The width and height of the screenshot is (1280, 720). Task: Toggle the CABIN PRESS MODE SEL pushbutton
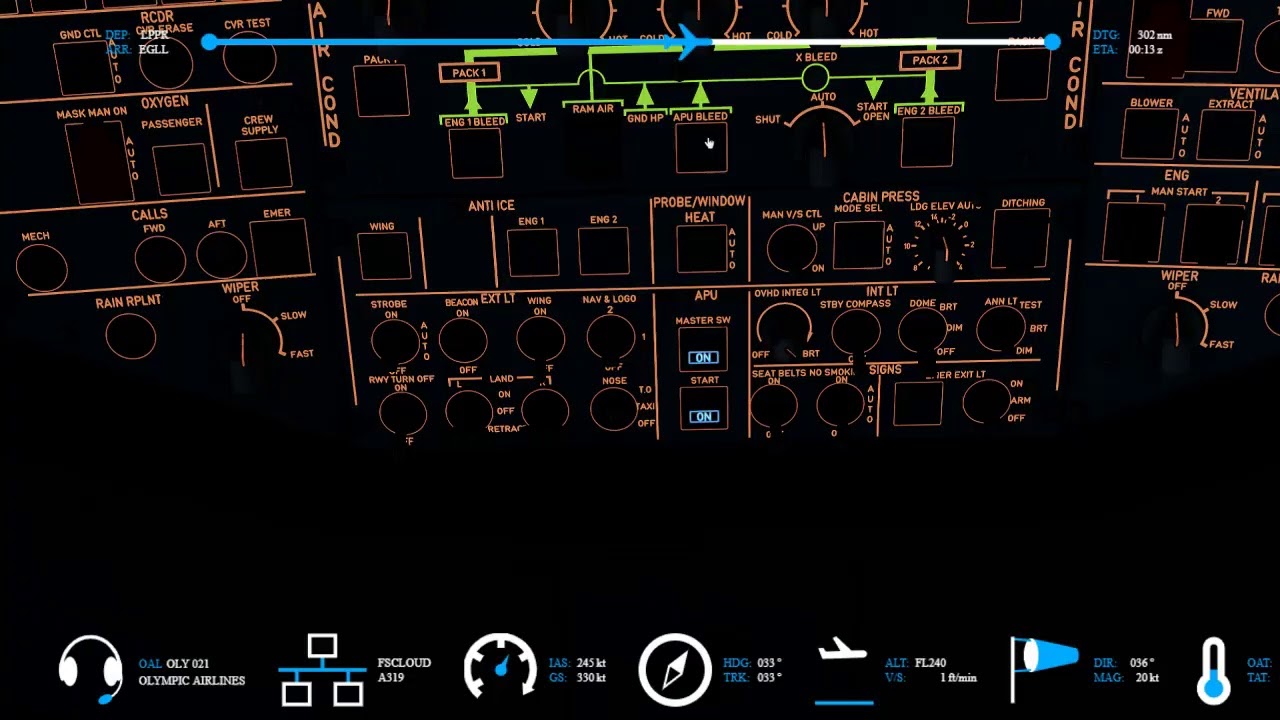pos(859,245)
